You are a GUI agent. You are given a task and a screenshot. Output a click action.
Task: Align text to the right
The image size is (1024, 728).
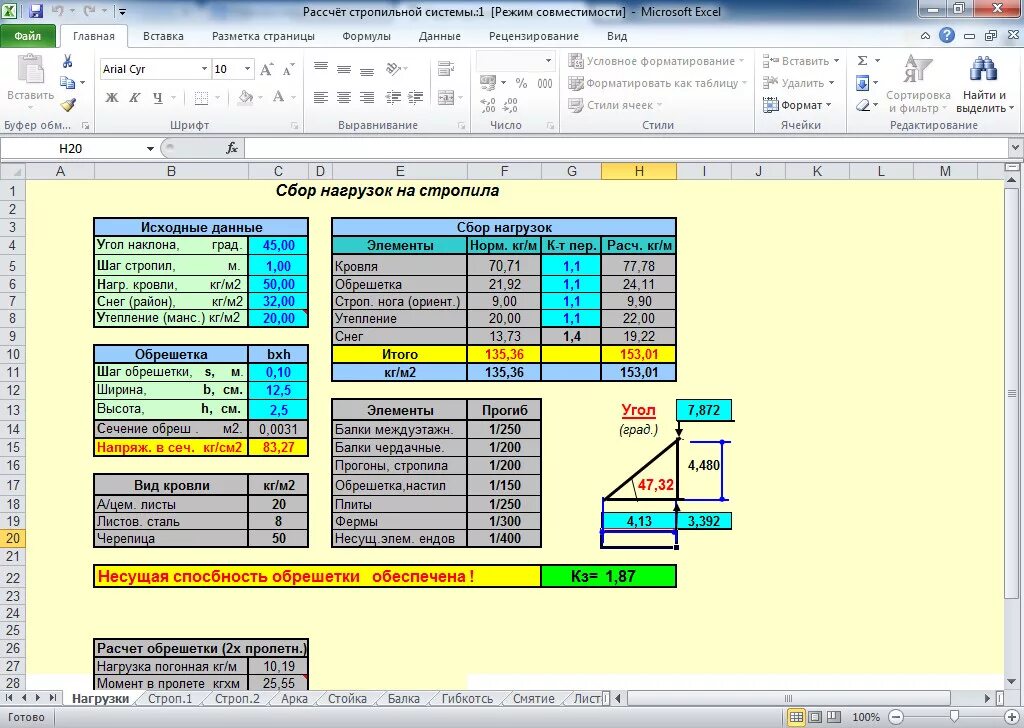[x=367, y=98]
